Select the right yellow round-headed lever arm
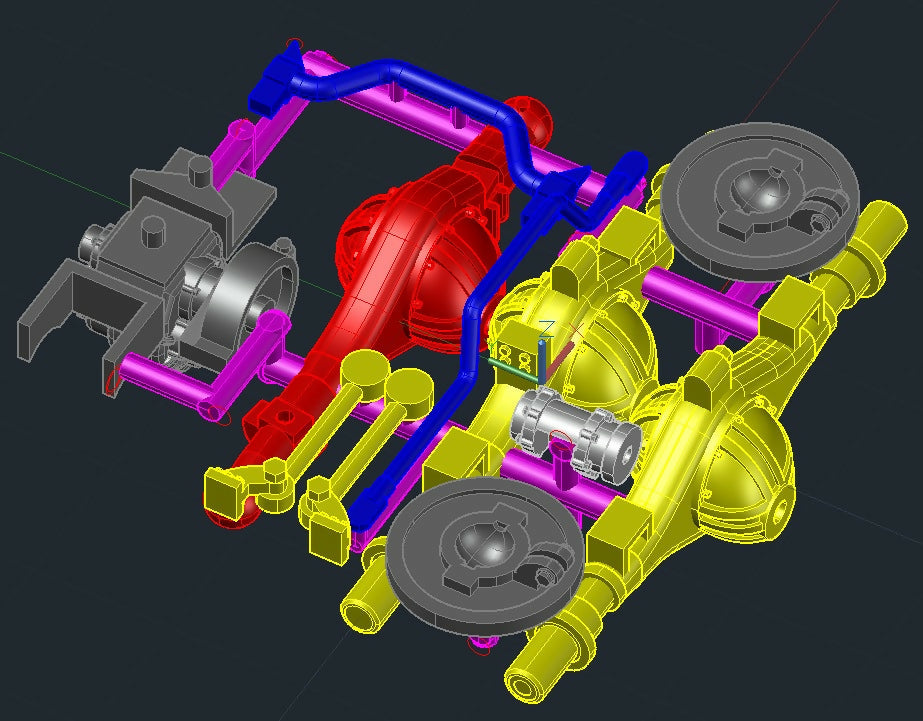Viewport: 923px width, 721px height. pos(375,430)
